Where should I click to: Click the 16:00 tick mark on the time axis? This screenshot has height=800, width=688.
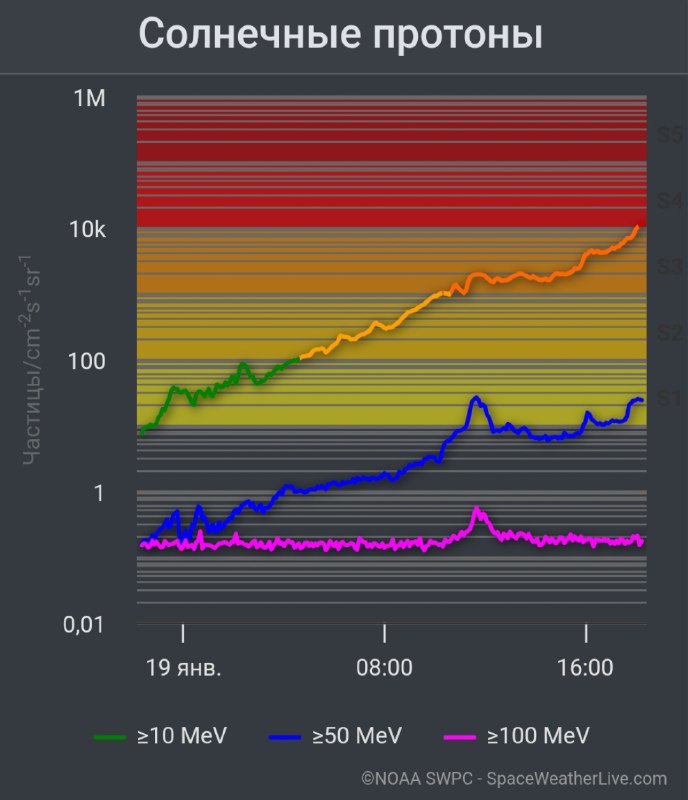(586, 633)
